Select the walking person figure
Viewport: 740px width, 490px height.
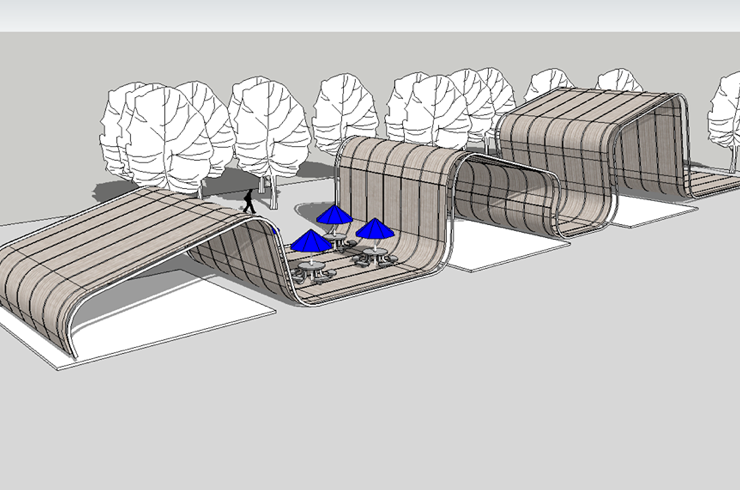[248, 201]
